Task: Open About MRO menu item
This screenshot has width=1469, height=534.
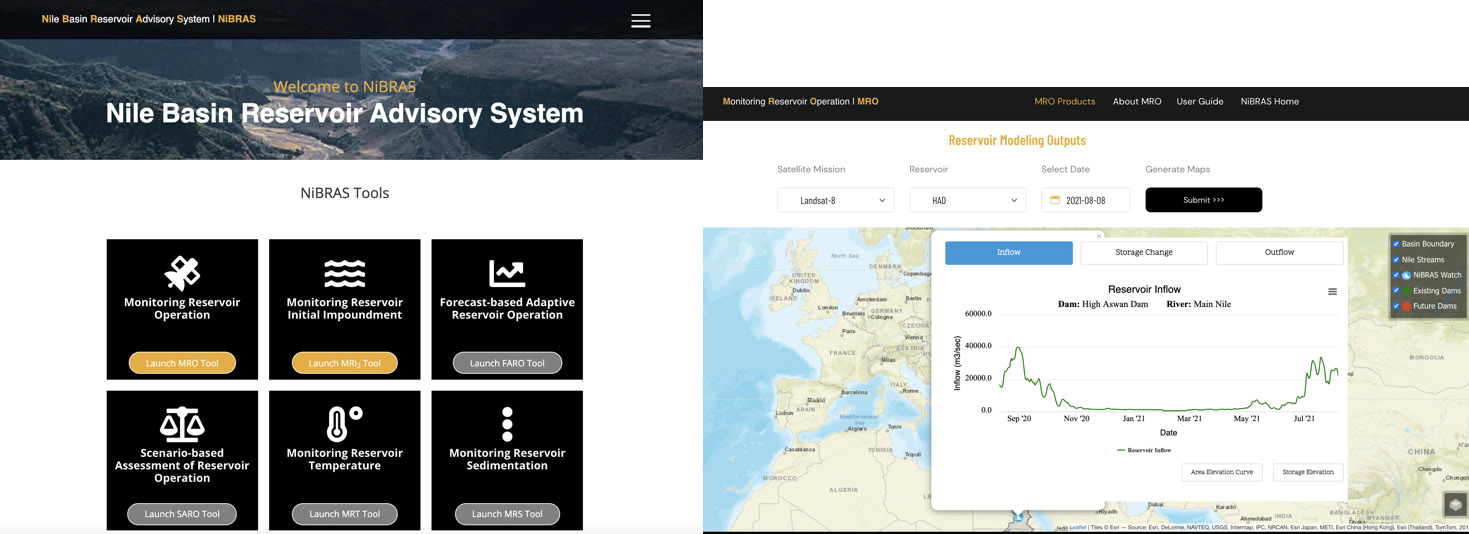Action: coord(1137,102)
